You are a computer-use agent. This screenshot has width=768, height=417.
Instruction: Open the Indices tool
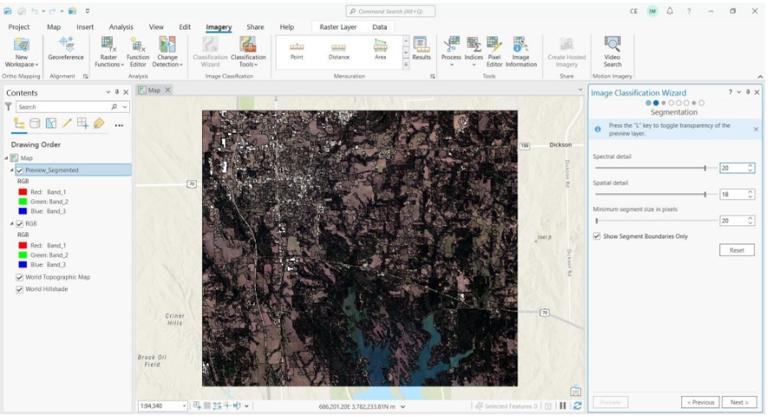474,52
